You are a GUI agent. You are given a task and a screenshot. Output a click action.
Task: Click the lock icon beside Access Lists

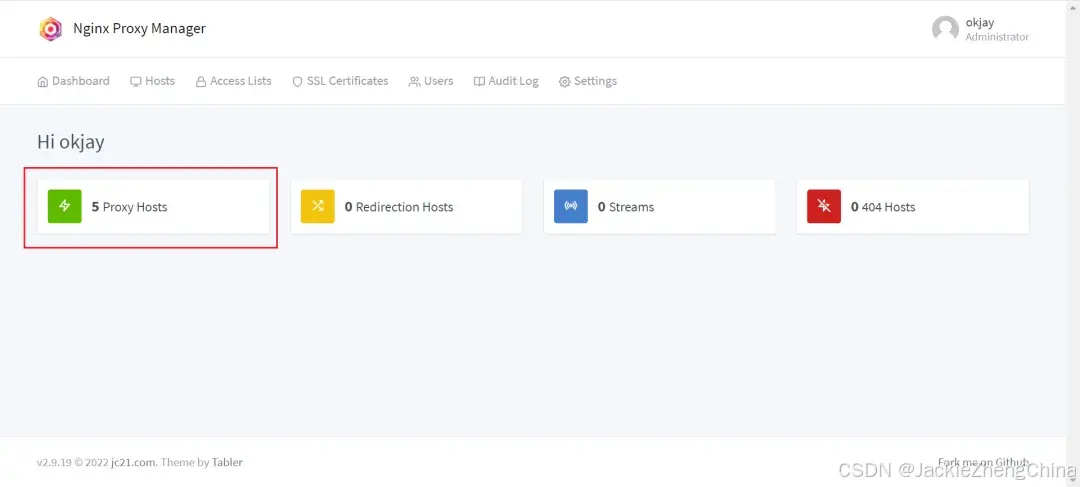point(201,81)
